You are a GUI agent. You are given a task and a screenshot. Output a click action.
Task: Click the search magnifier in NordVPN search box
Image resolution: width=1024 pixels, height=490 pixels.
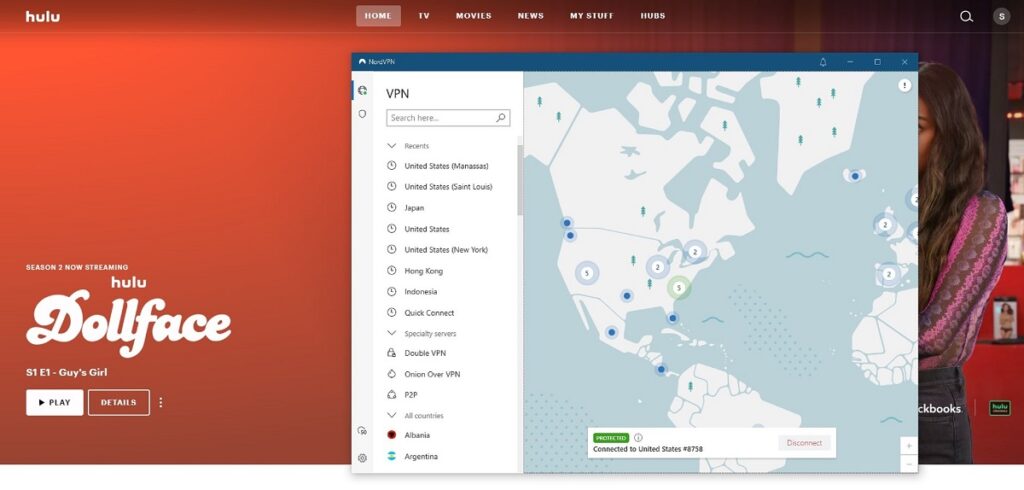click(x=501, y=118)
